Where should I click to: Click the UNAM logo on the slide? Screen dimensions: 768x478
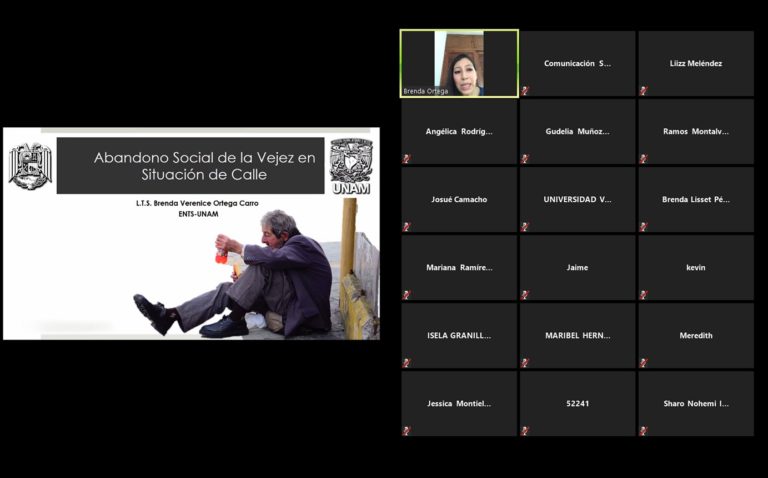[350, 166]
